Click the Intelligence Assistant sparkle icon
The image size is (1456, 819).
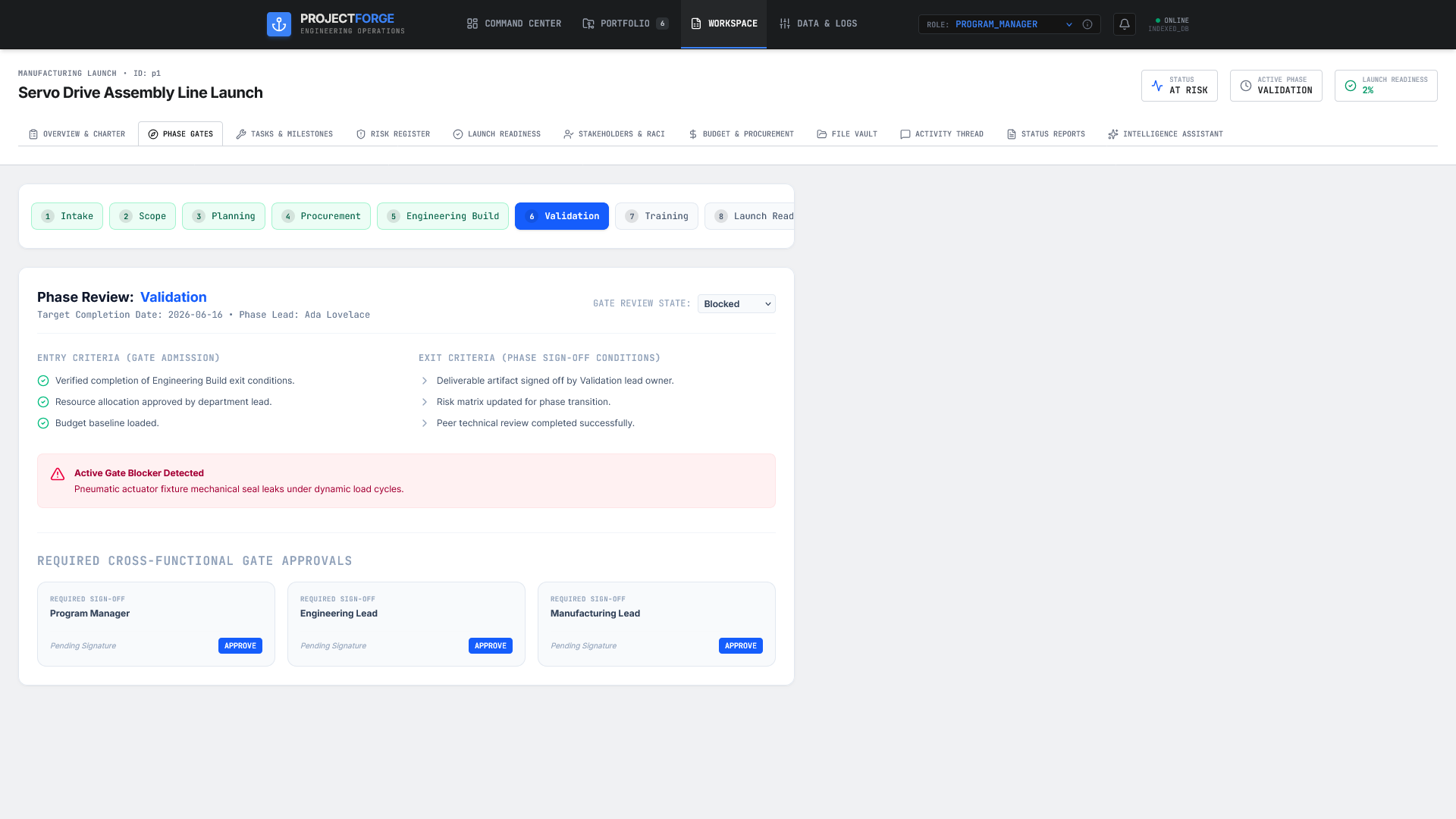click(x=1113, y=134)
